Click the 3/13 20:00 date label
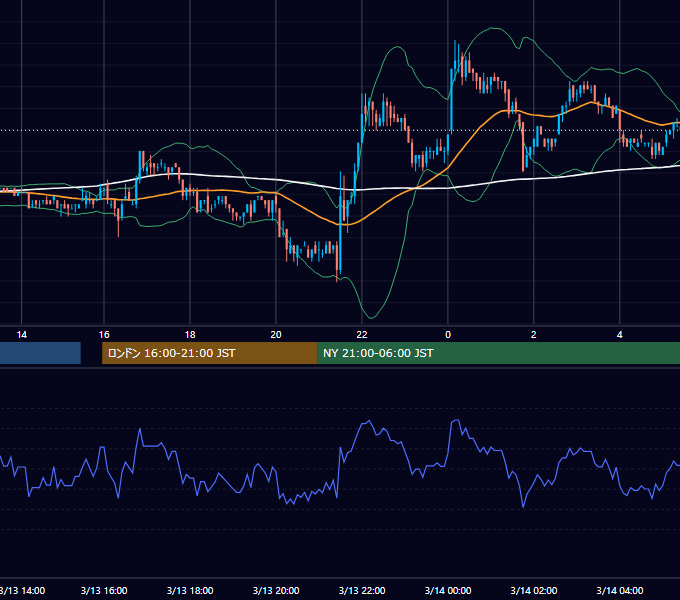 coord(276,590)
